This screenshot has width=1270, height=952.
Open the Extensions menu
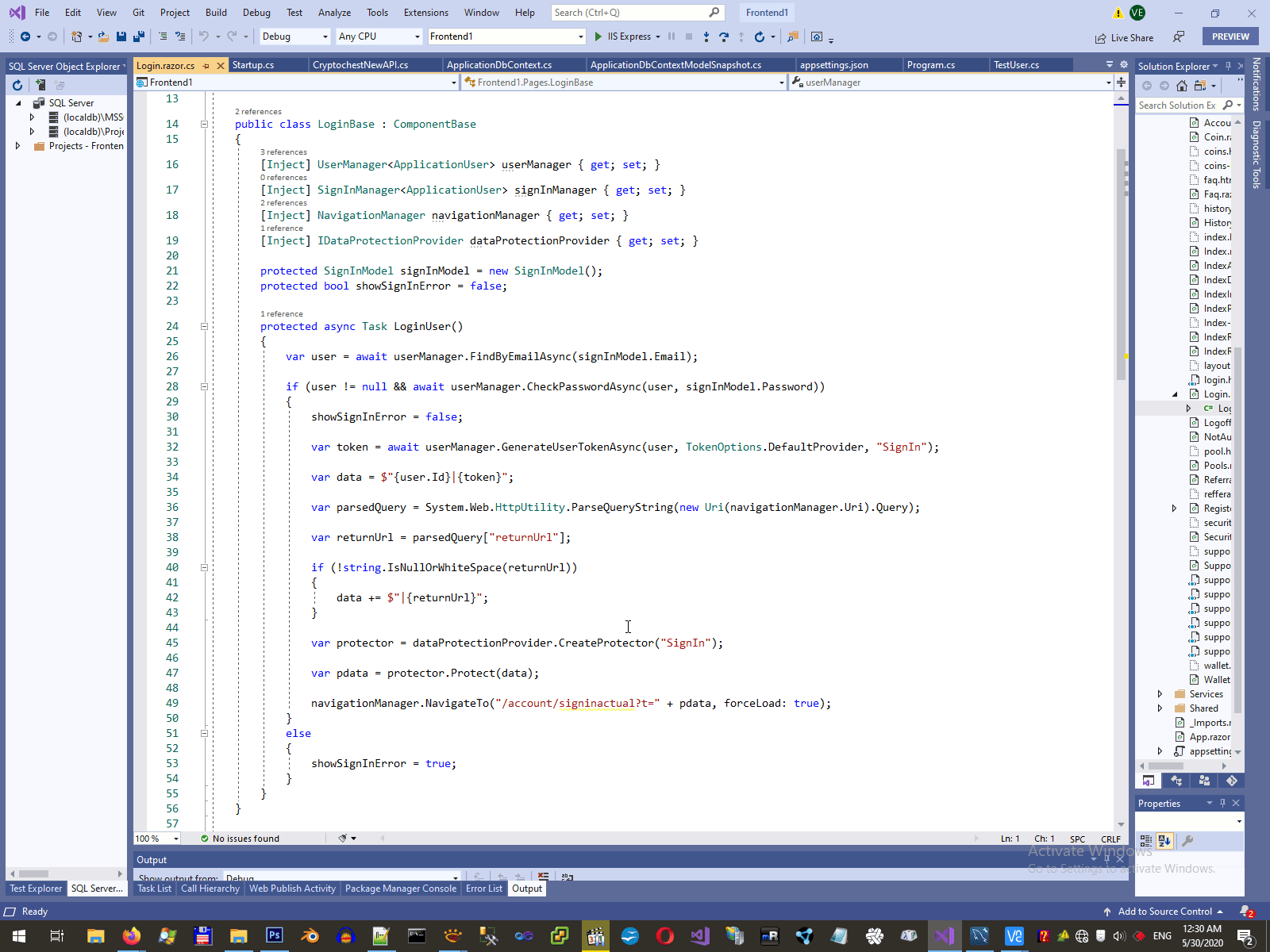426,13
